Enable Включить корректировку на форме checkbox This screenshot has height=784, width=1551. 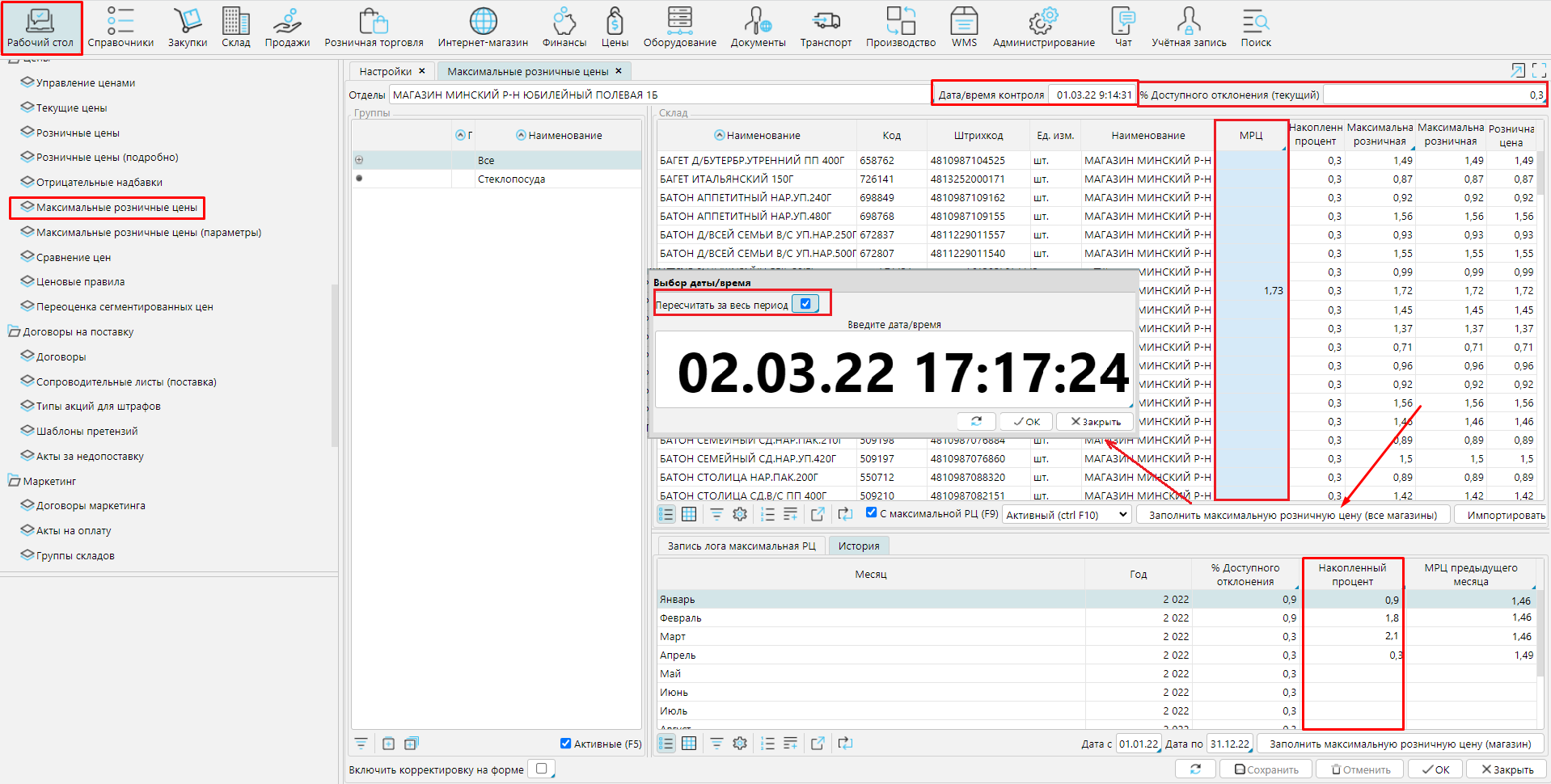point(542,769)
